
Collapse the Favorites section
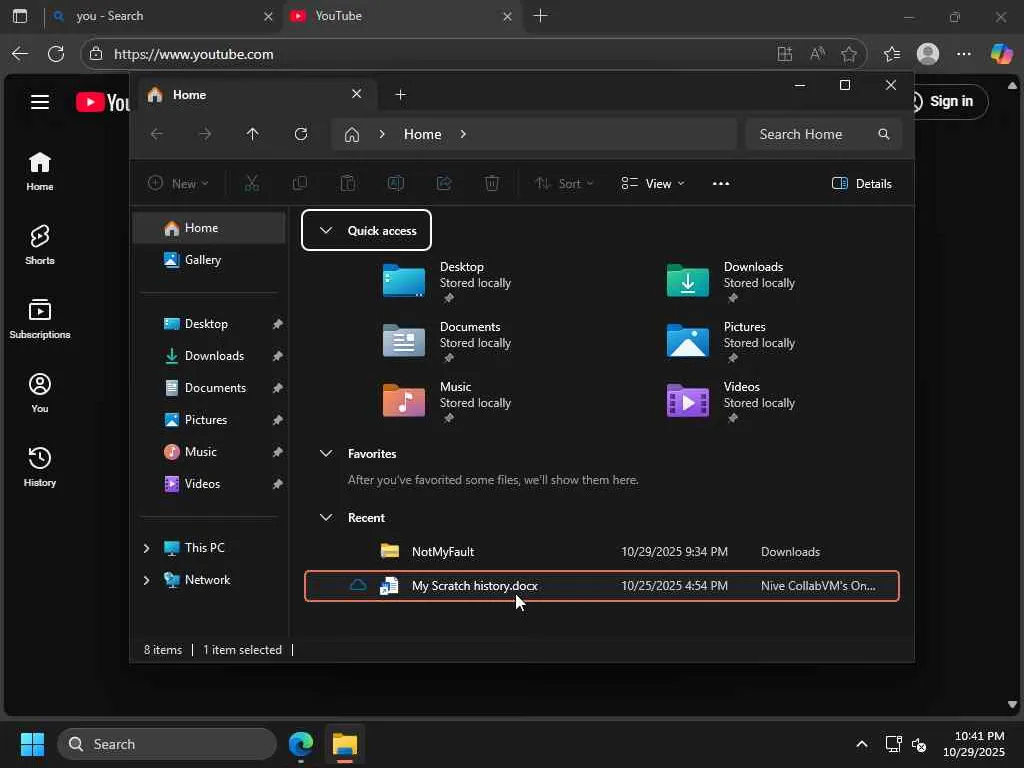pos(325,454)
